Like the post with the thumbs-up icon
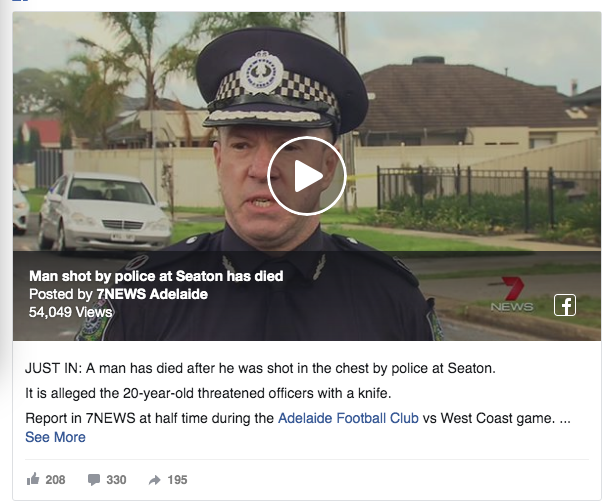Screen dimensions: 611x501 (33, 479)
